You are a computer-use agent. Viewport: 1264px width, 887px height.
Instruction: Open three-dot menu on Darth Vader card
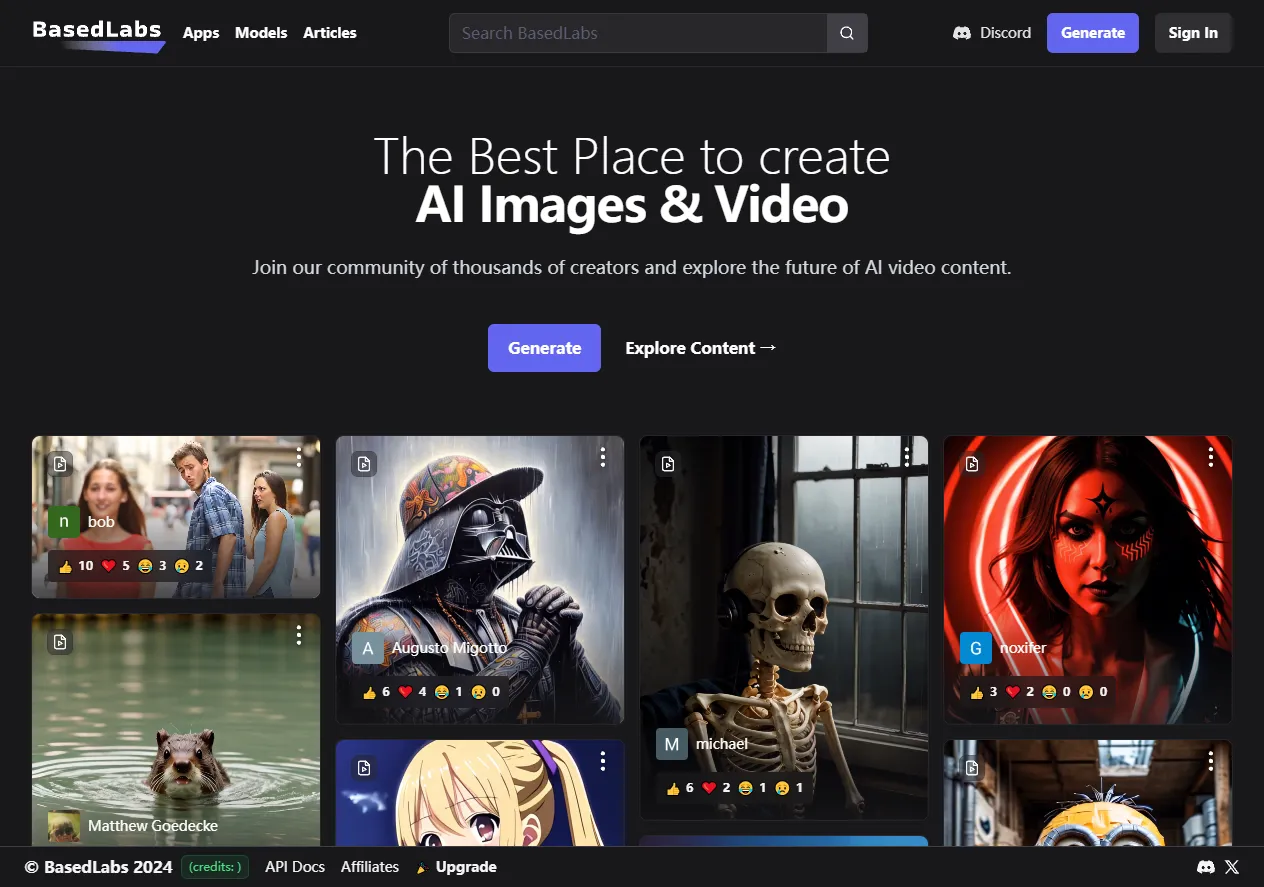coord(603,457)
